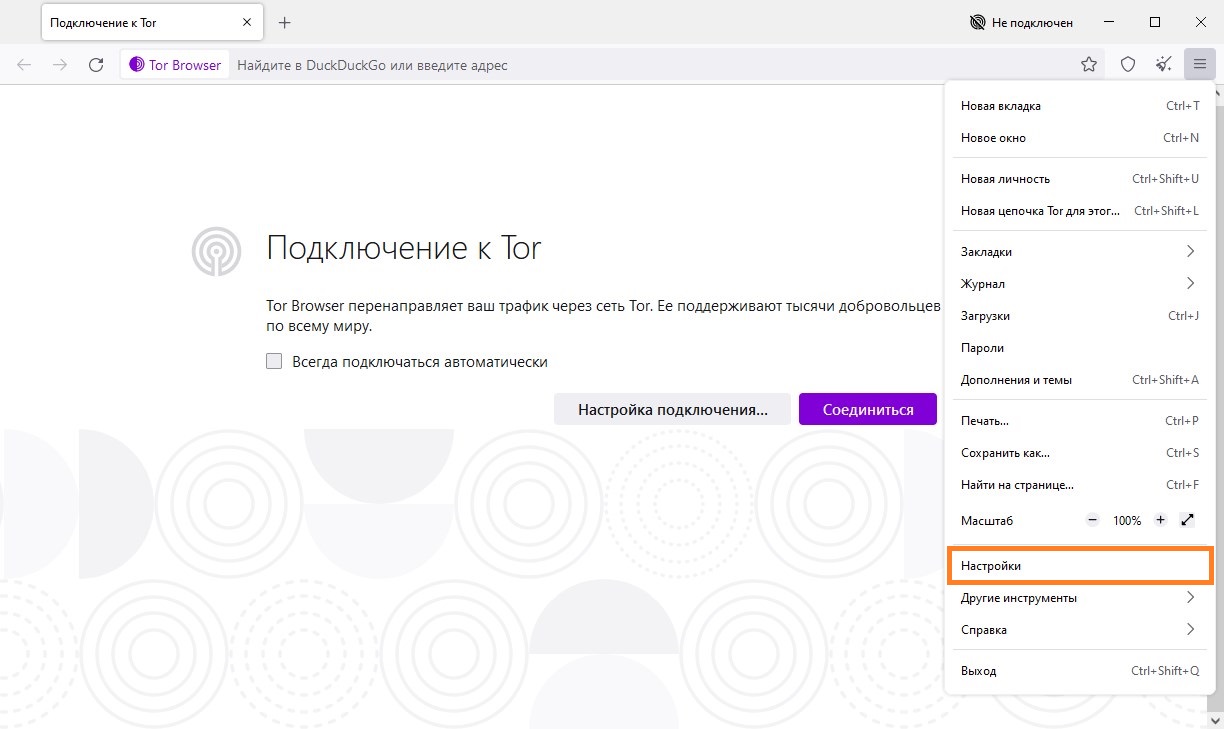Zoom in with the plus button

point(1160,520)
